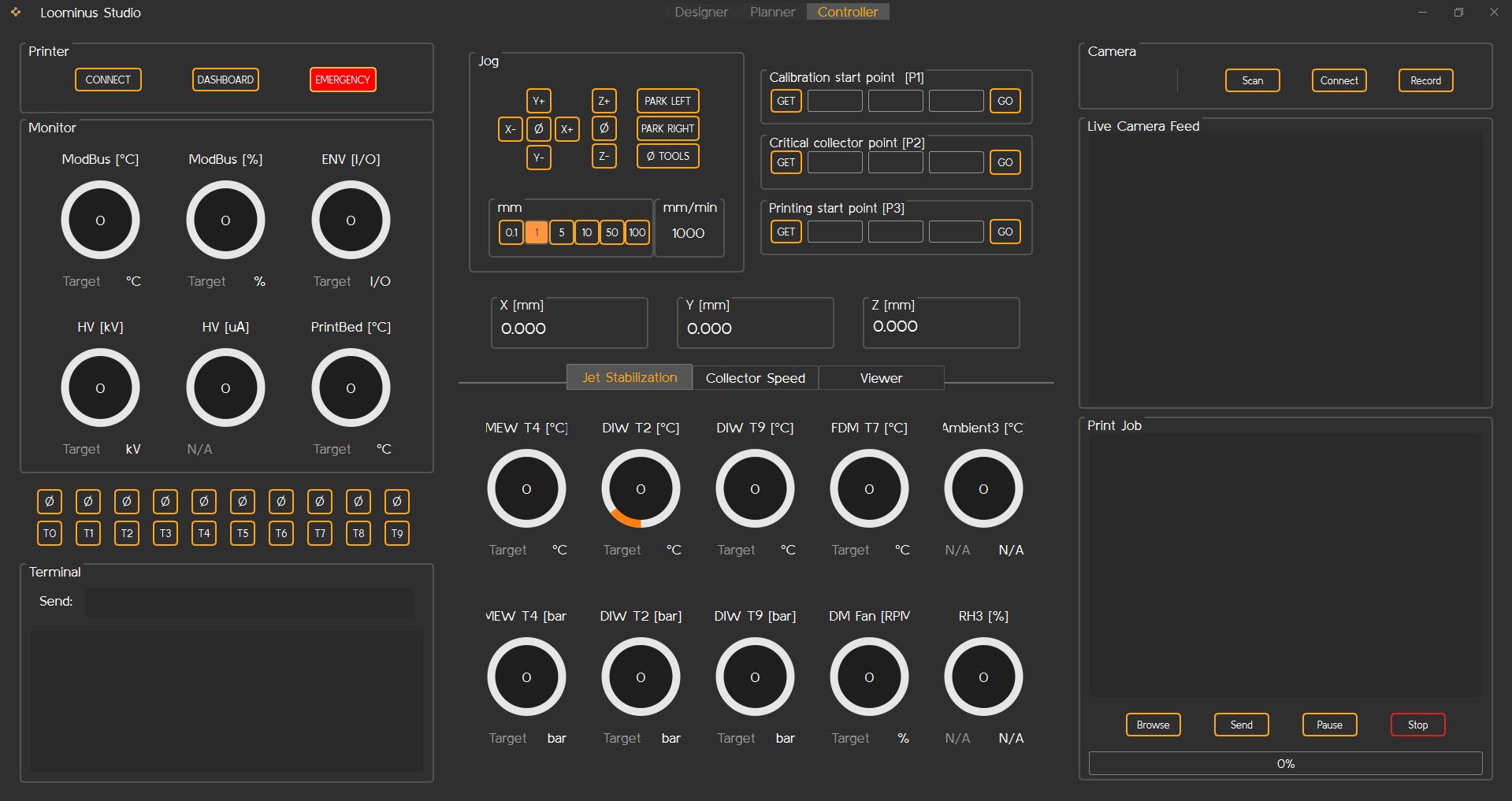Set jog step to 50 mm
1512x801 pixels.
click(x=612, y=232)
